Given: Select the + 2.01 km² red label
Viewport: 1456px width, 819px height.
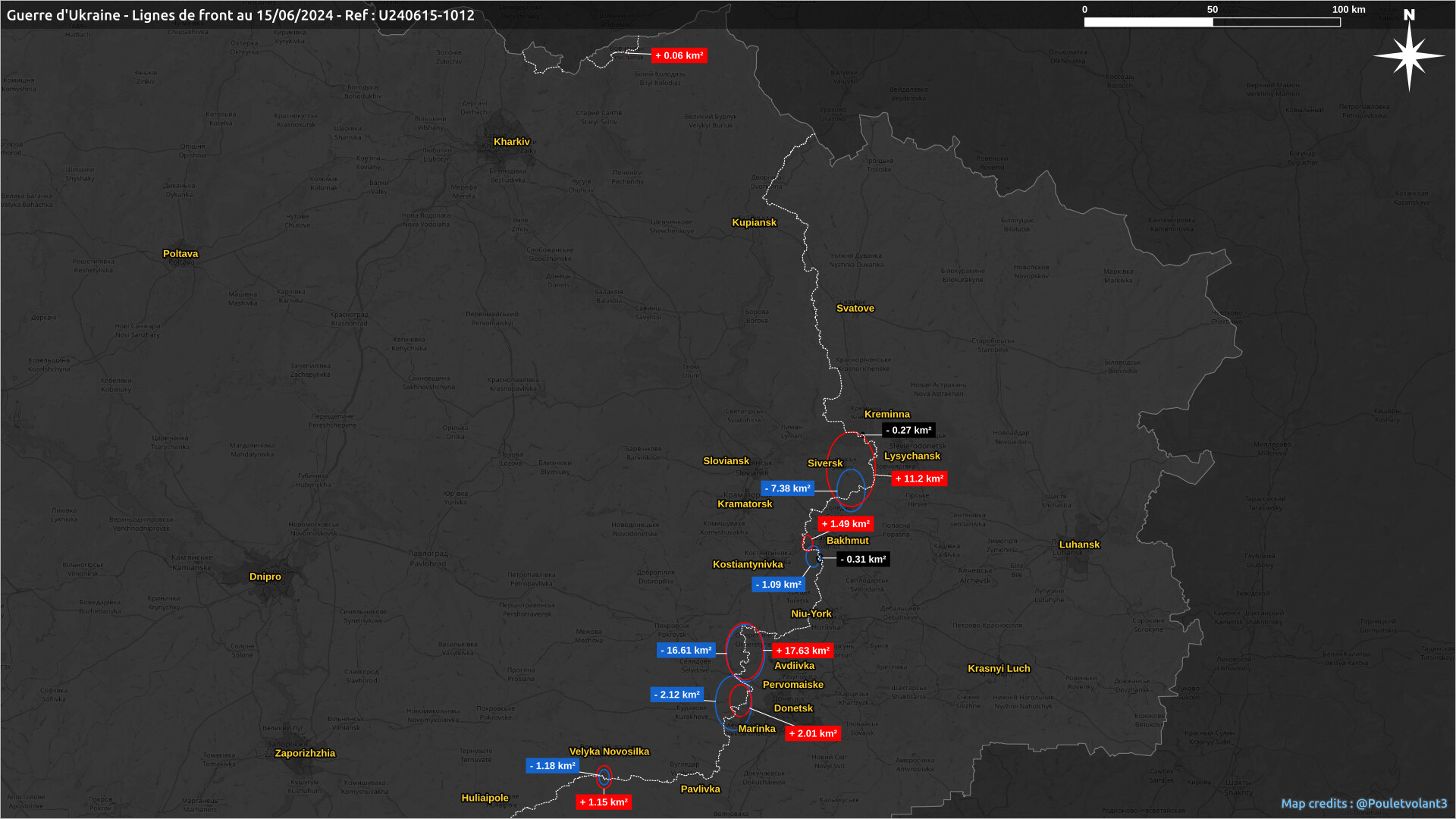Looking at the screenshot, I should click(813, 734).
